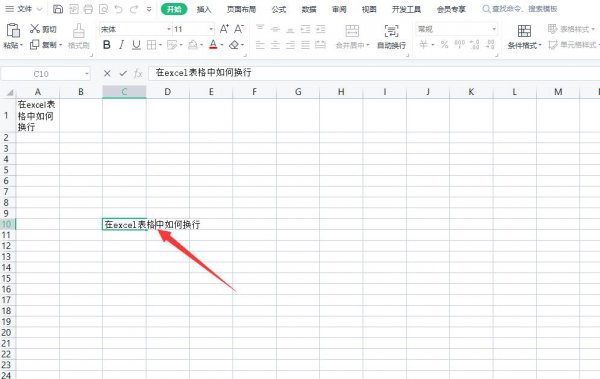Click the thousands separator icon
Screen dimensions: 600x379
click(460, 45)
